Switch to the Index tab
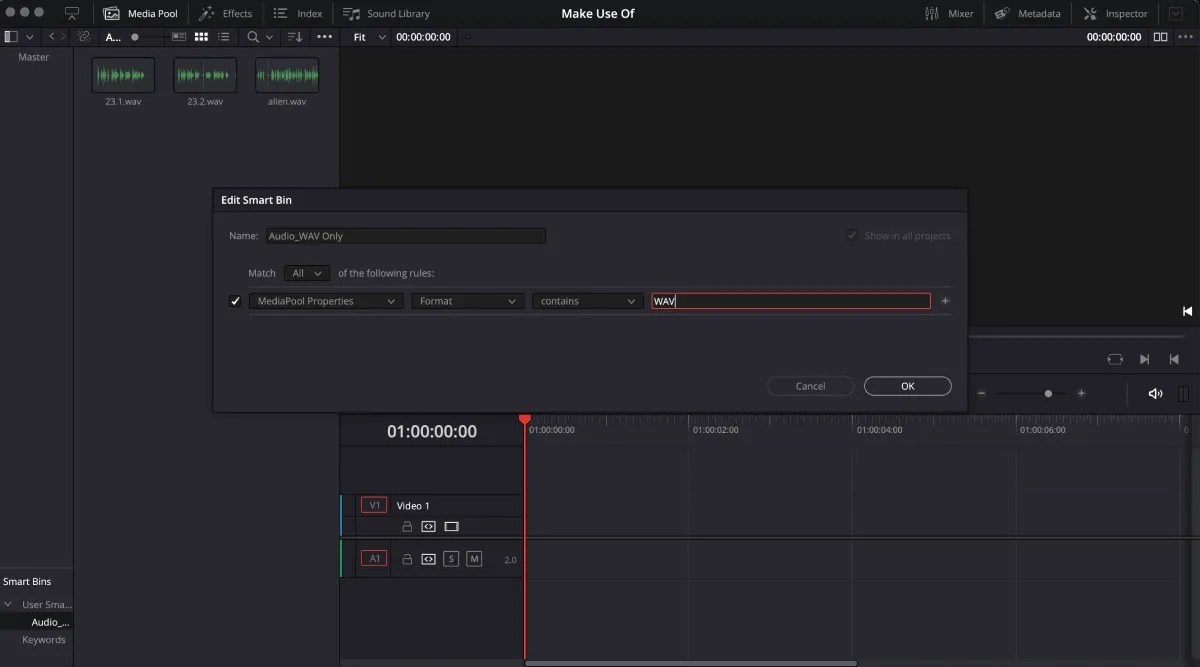This screenshot has width=1200, height=667. click(298, 13)
